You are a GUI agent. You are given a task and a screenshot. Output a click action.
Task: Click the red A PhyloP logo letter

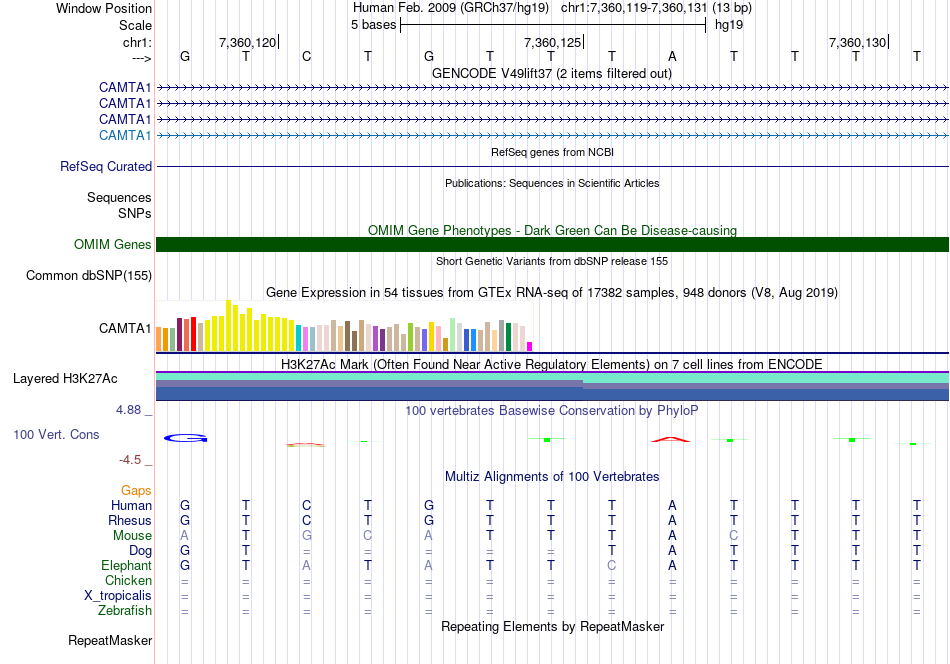click(671, 439)
